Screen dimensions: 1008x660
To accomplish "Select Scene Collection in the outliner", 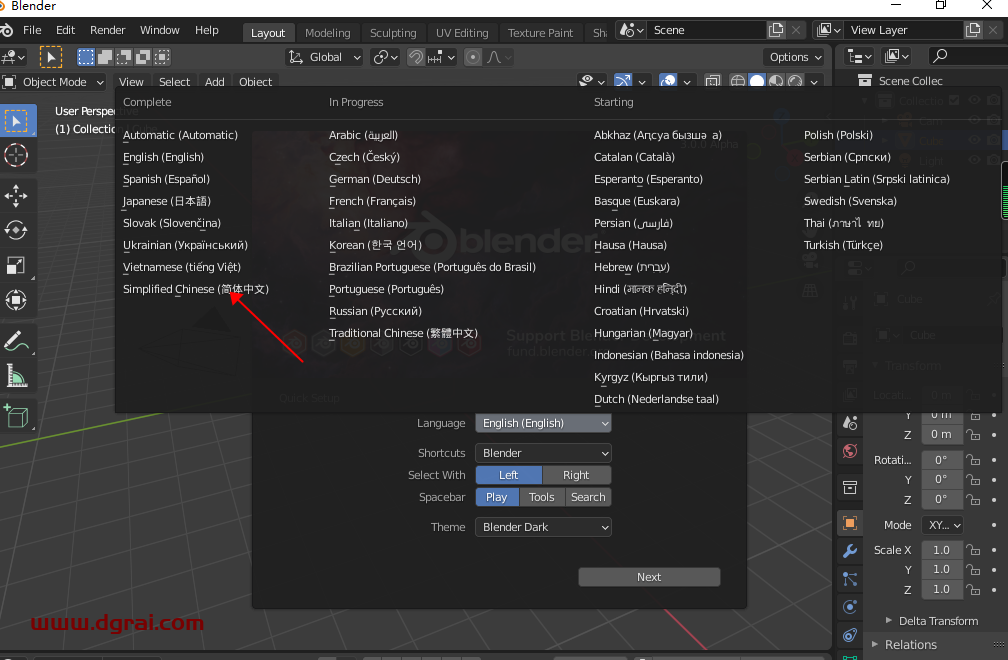I will (910, 81).
